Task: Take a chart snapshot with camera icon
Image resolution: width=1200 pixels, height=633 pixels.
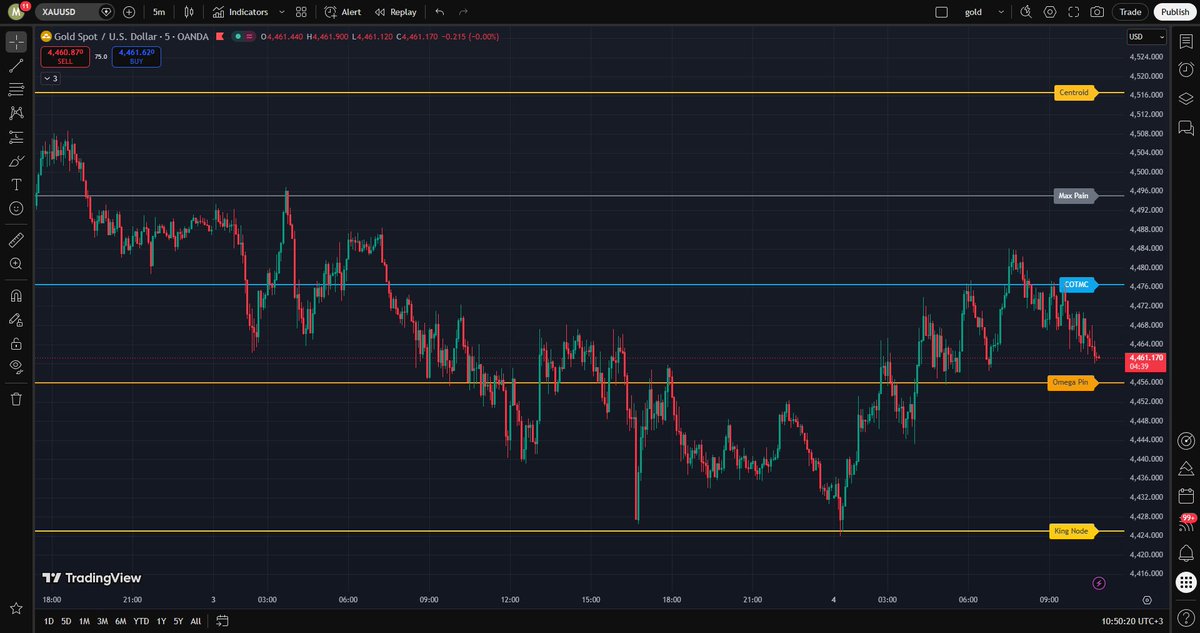Action: tap(1098, 12)
